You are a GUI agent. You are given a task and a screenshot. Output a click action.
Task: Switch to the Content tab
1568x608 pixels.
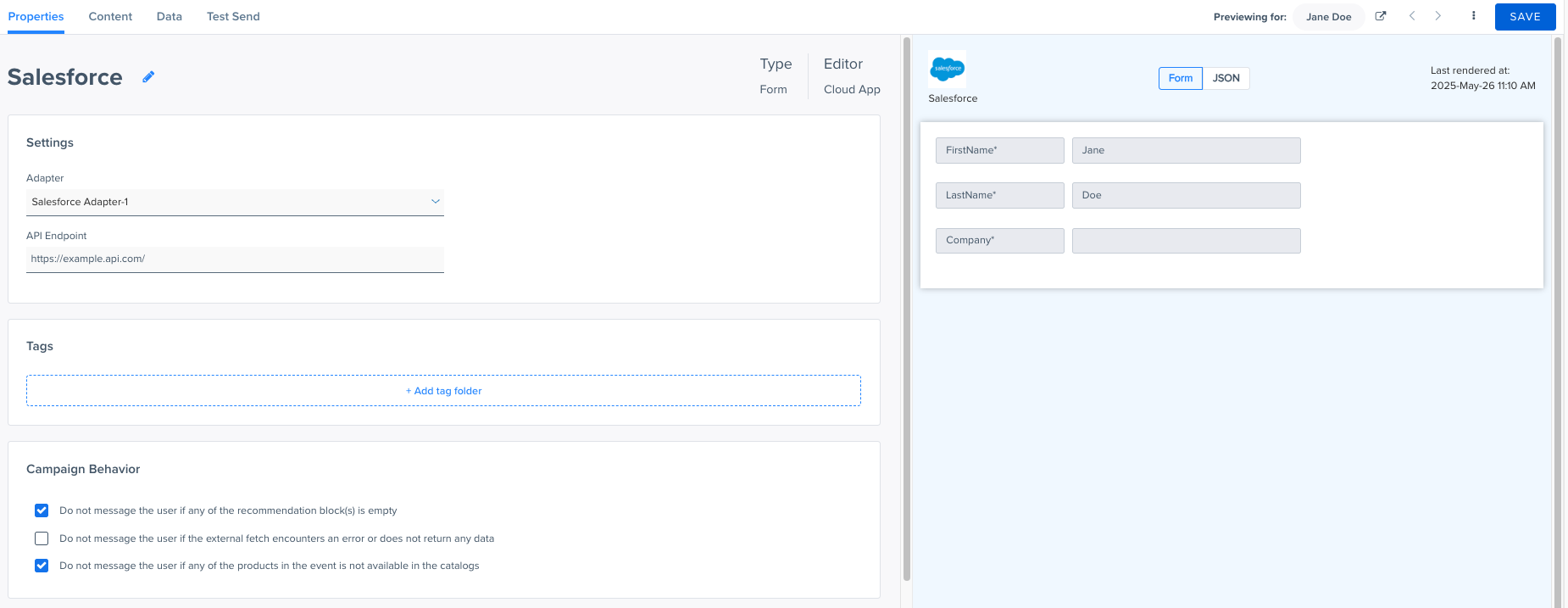[x=110, y=16]
